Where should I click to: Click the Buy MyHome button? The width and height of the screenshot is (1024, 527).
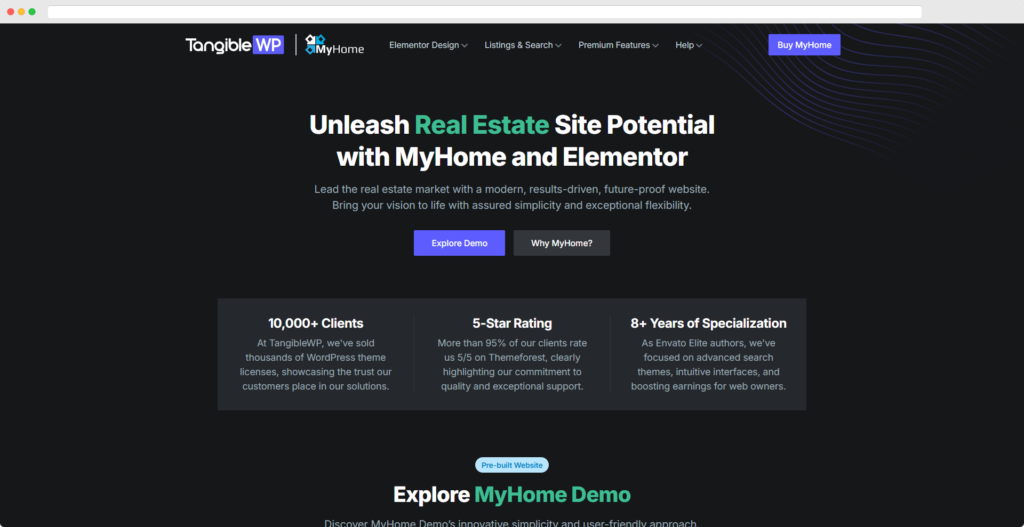[804, 45]
